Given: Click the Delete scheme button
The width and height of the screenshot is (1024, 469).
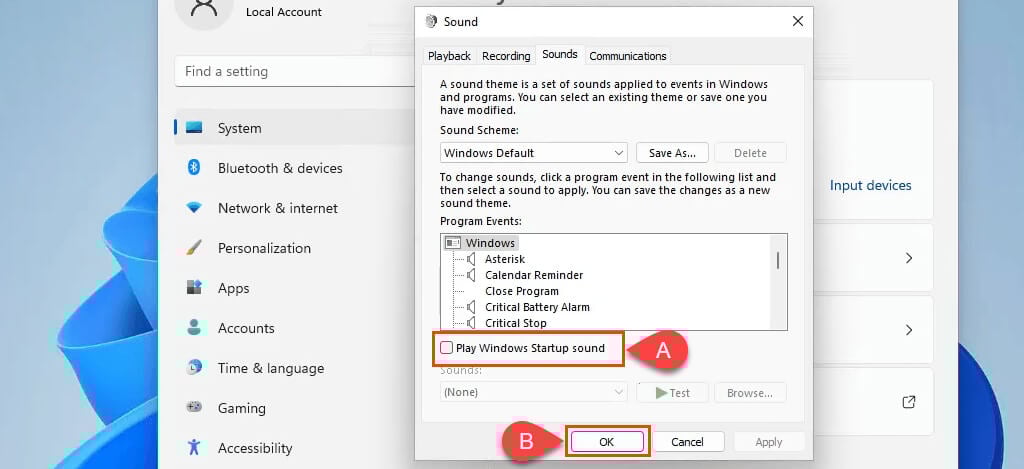Looking at the screenshot, I should [x=750, y=153].
